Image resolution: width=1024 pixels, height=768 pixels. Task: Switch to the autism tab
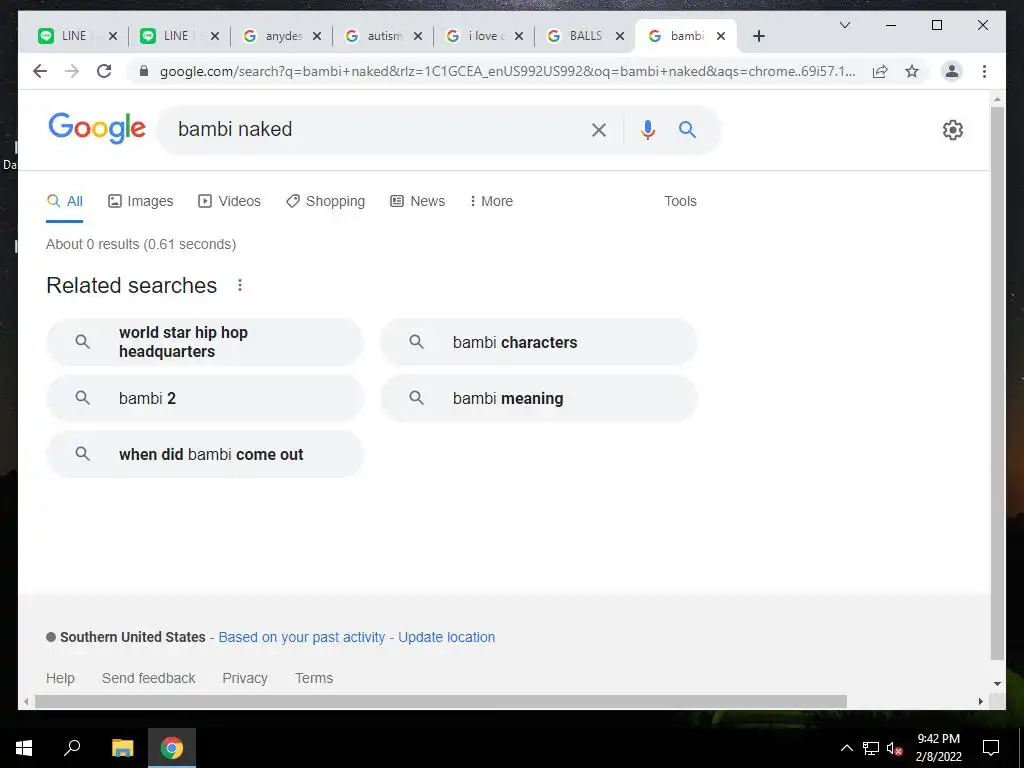(376, 36)
